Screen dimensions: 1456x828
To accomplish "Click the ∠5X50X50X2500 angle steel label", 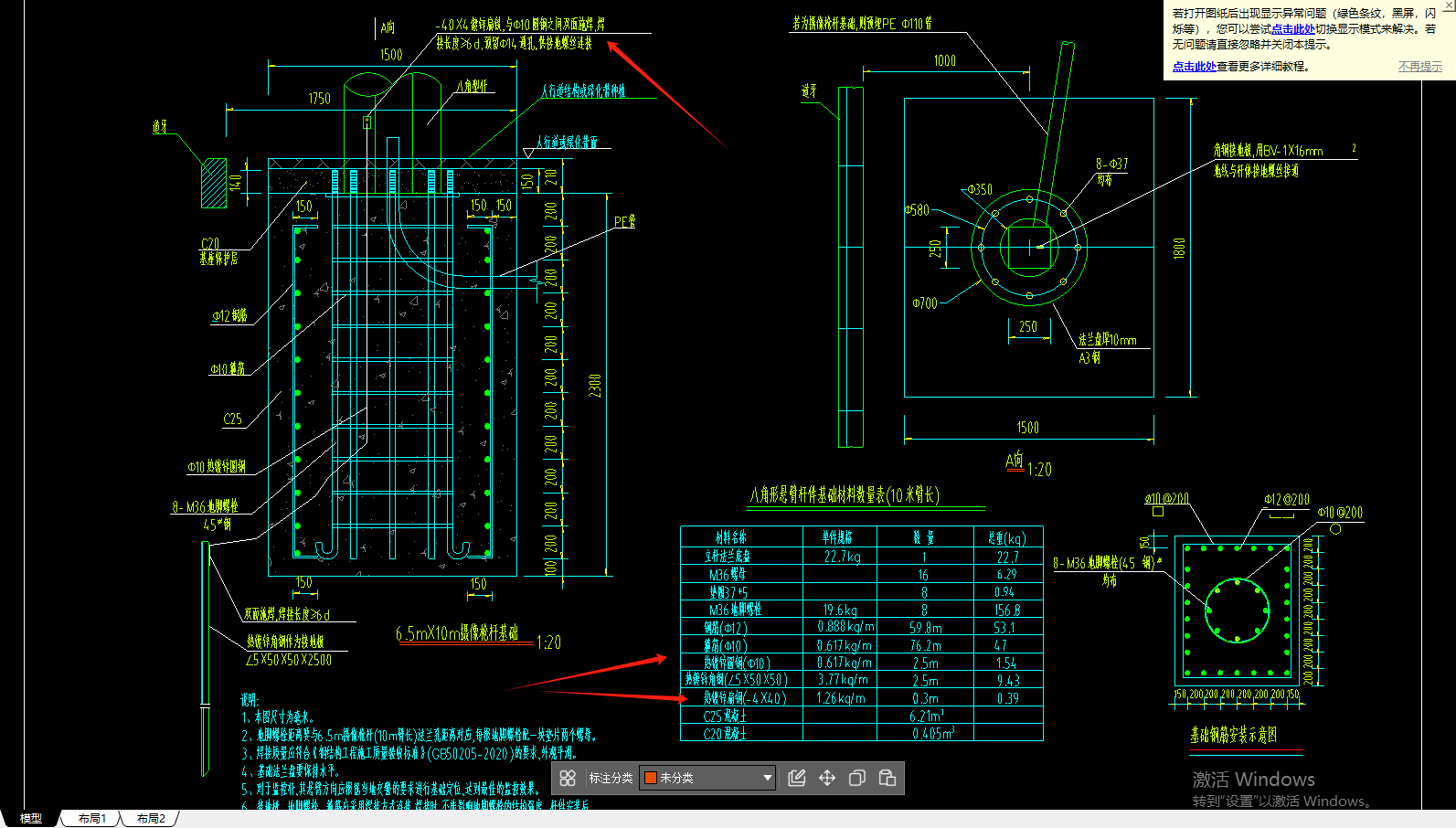I will pyautogui.click(x=289, y=660).
